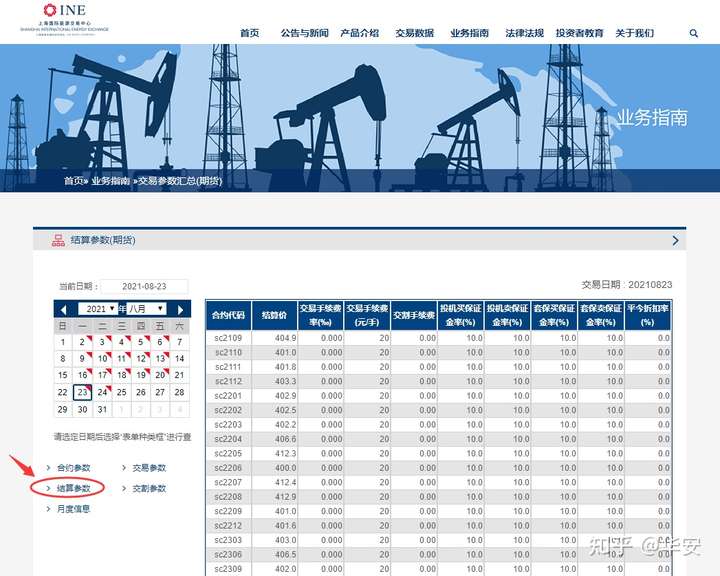
Task: Select the 月度信息 link
Action: click(x=73, y=509)
